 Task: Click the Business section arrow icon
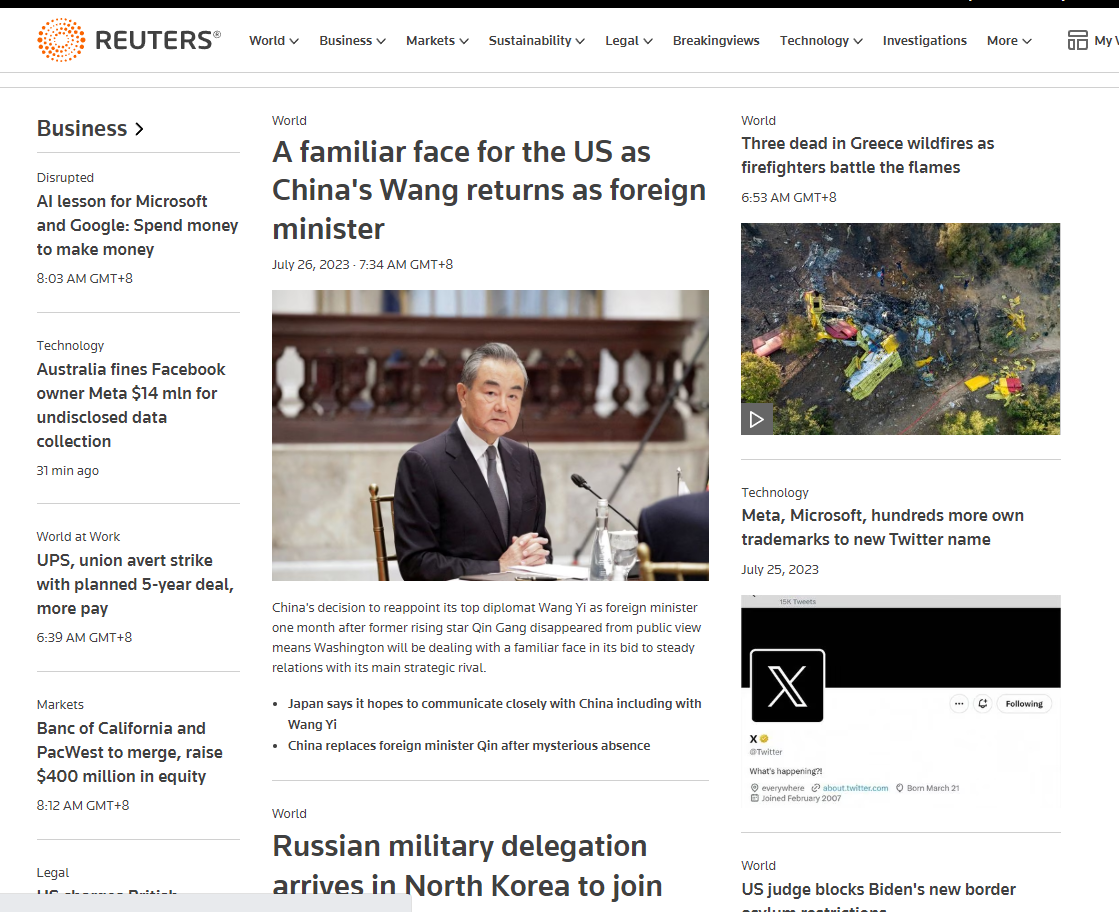tap(139, 129)
